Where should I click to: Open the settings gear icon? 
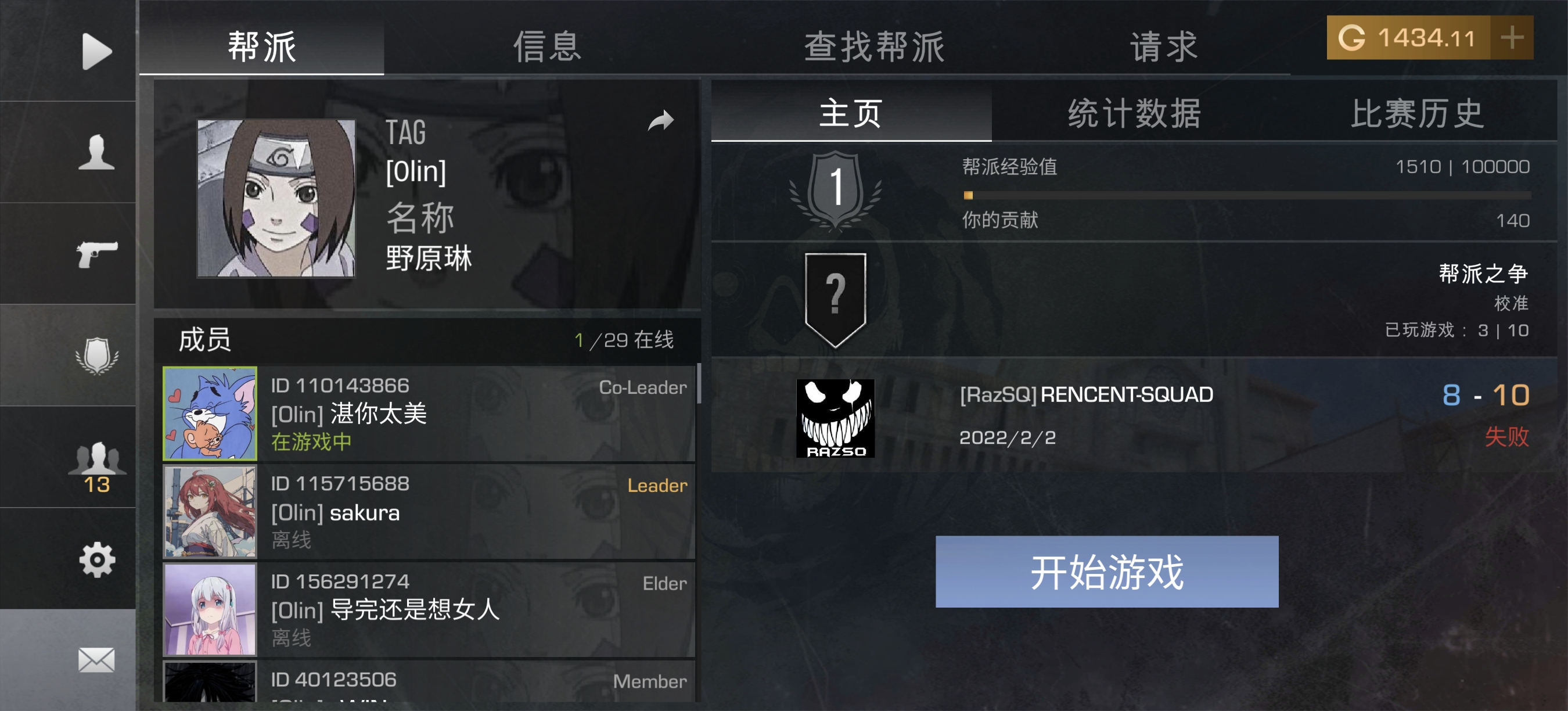click(97, 559)
